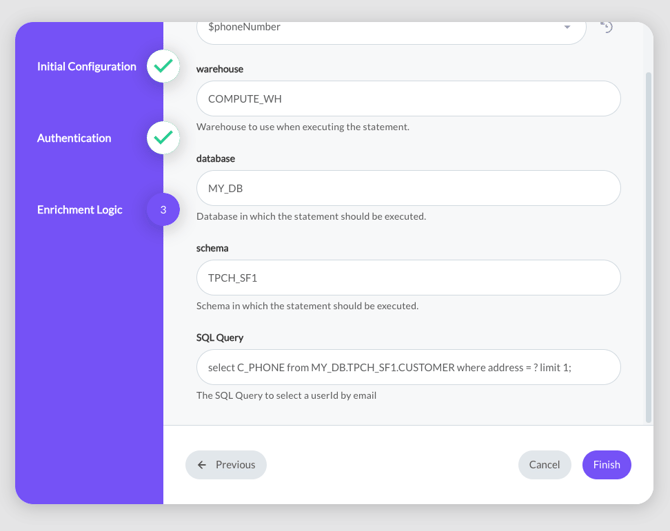This screenshot has width=670, height=531.
Task: Select the Enrichment Logic step
Action: (x=80, y=210)
